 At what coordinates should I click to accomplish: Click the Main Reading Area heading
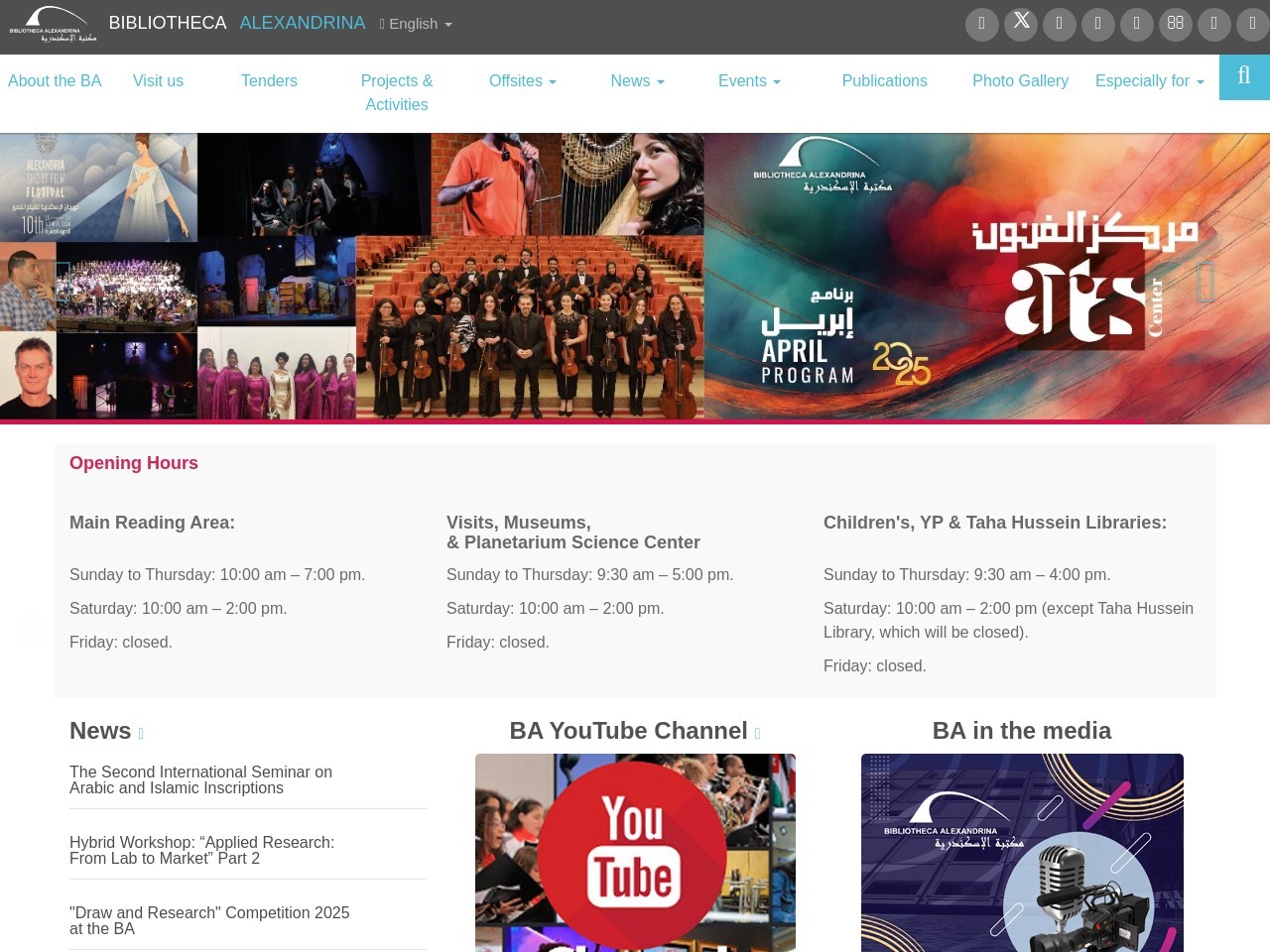click(x=152, y=523)
